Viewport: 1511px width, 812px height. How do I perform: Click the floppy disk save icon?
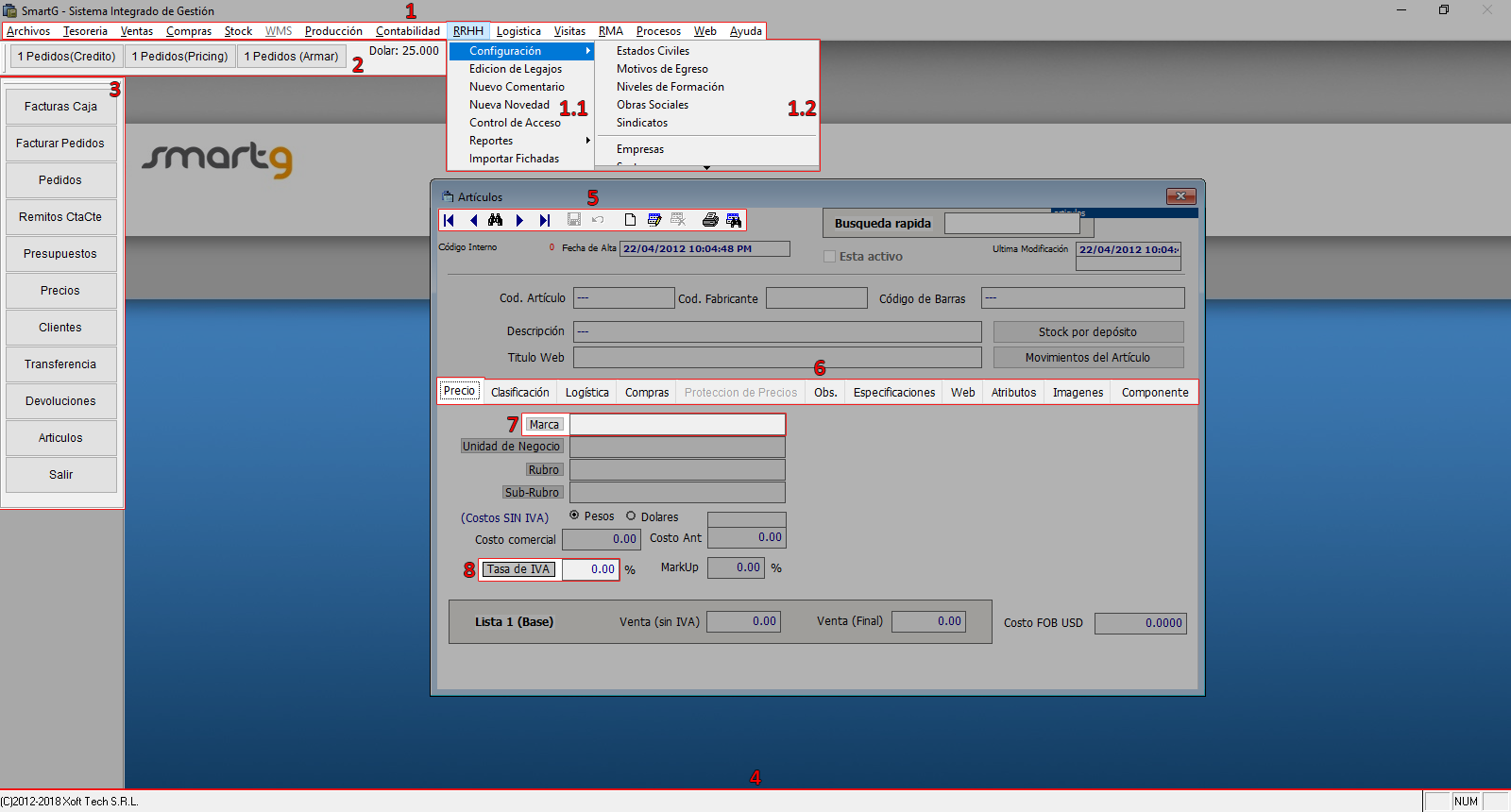pos(573,220)
